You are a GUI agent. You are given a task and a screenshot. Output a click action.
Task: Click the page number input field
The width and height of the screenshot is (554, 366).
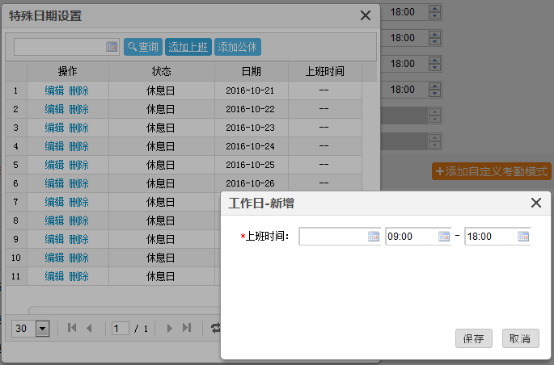pos(120,329)
